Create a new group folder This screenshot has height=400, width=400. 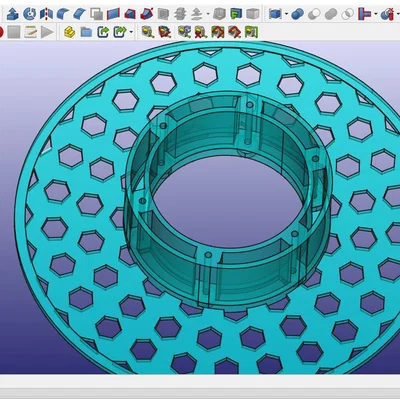pyautogui.click(x=86, y=32)
